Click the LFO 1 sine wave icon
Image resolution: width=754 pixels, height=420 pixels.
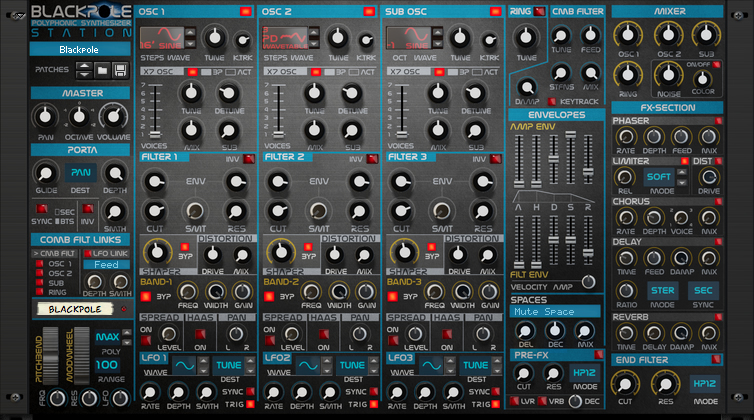pos(185,366)
